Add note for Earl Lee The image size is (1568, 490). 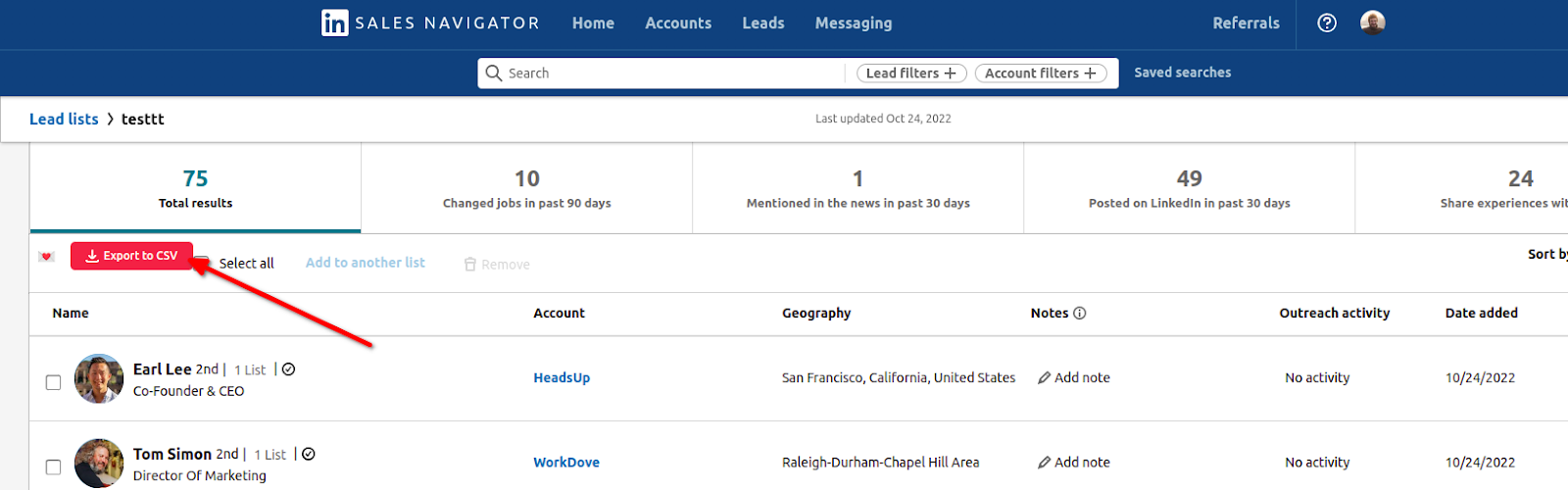(1074, 377)
